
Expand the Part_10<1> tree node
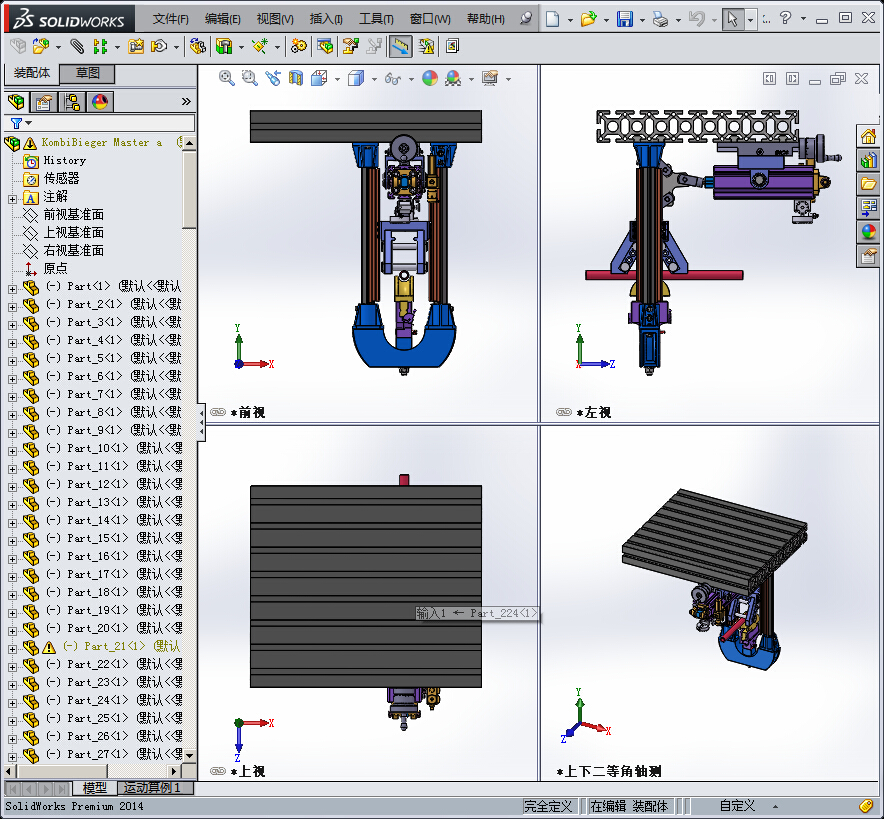coord(12,449)
